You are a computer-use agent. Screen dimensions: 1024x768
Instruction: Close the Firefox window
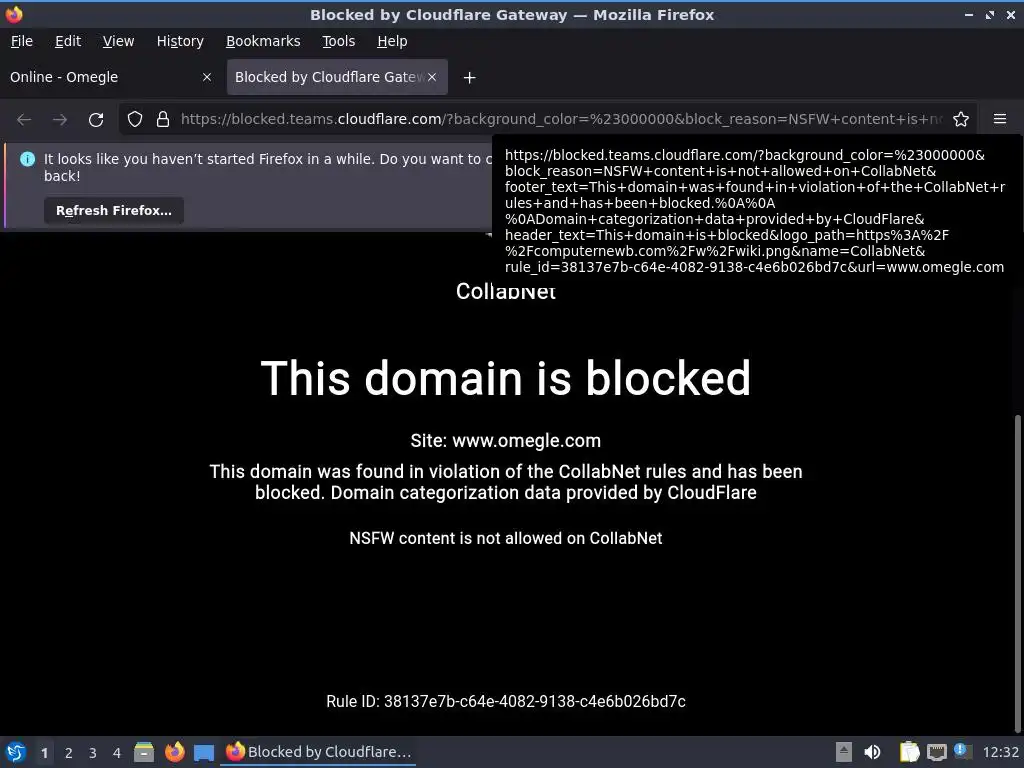(1011, 15)
